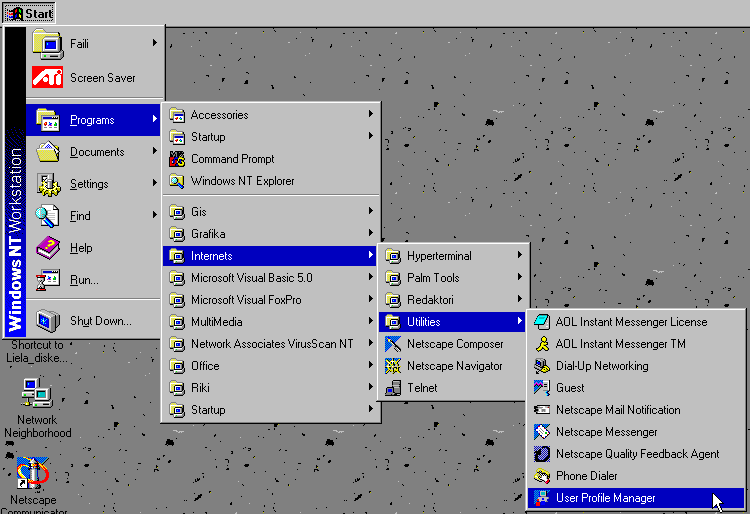The width and height of the screenshot is (750, 514).
Task: Expand the Accessories submenu arrow
Action: tap(371, 114)
